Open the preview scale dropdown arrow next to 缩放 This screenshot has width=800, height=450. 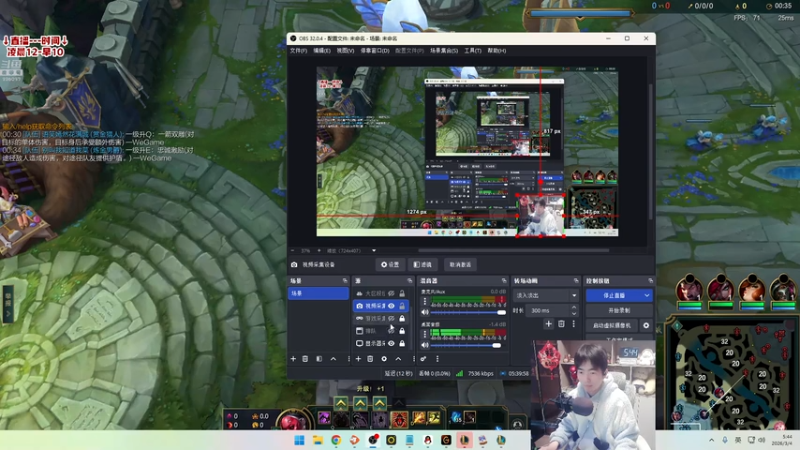coord(374,251)
